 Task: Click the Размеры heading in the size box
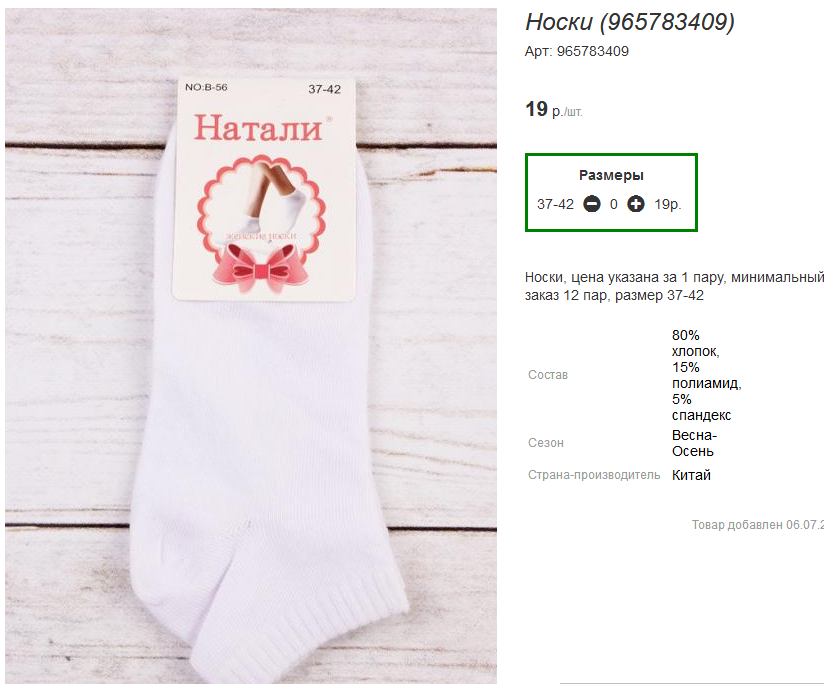[611, 175]
